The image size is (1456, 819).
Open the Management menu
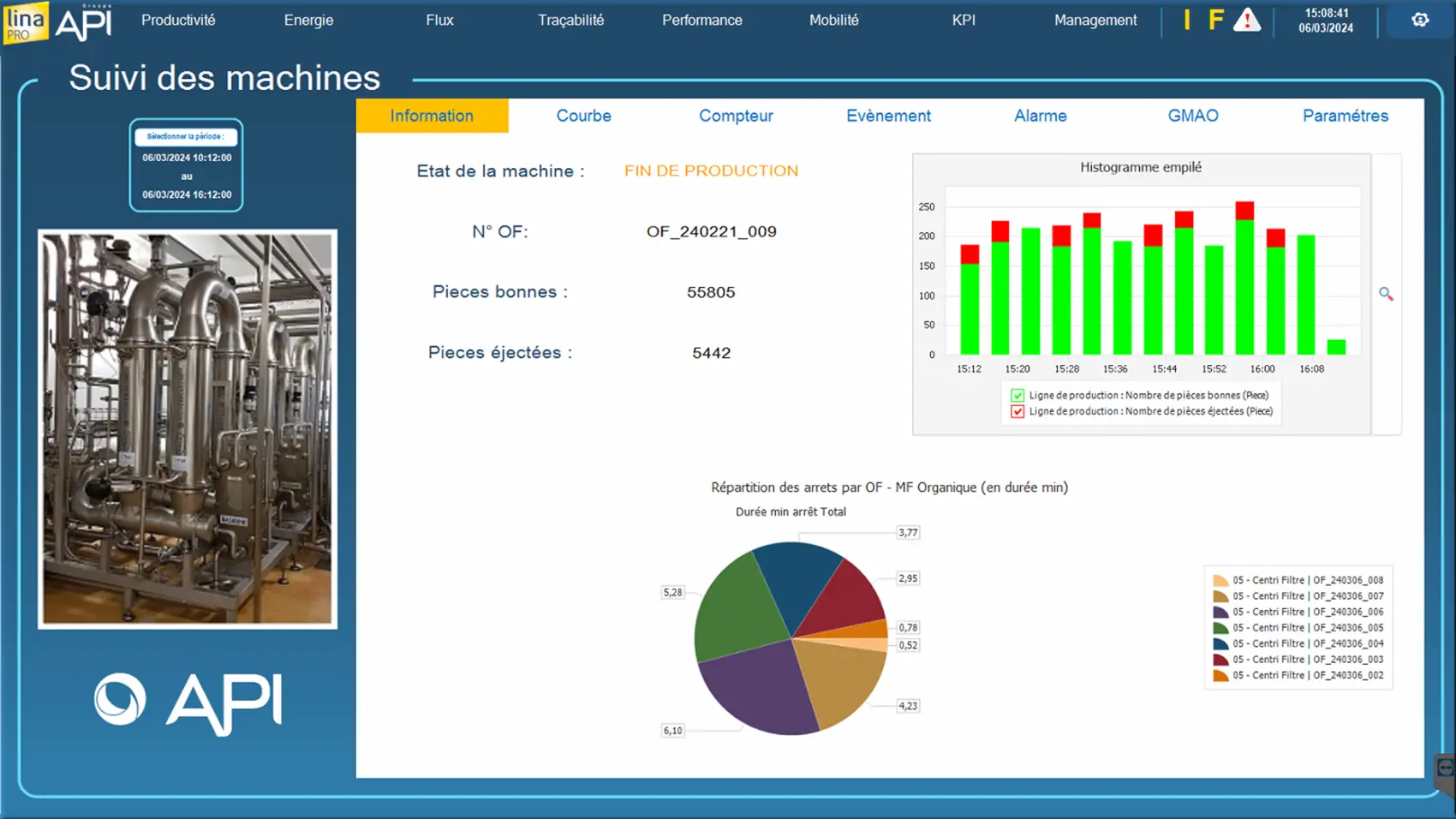point(1095,20)
